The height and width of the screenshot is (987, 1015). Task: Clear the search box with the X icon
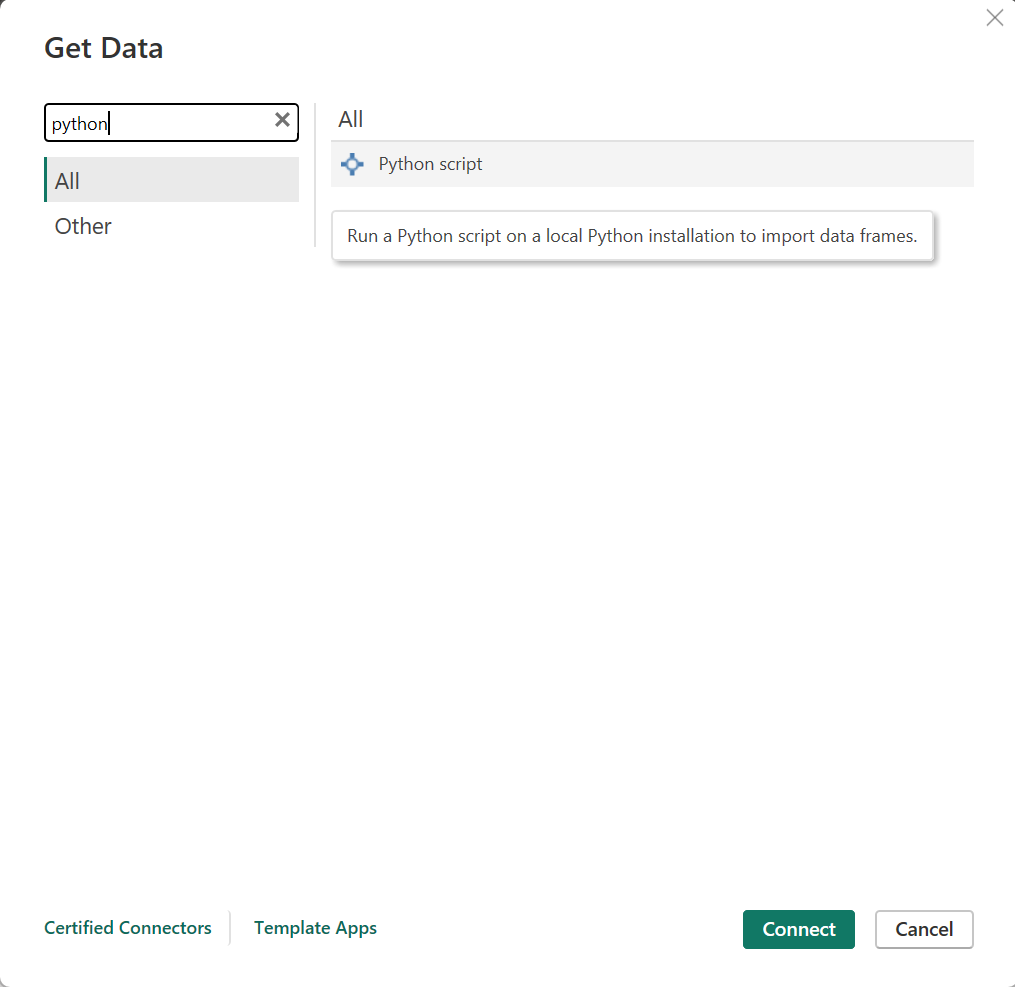[x=282, y=120]
